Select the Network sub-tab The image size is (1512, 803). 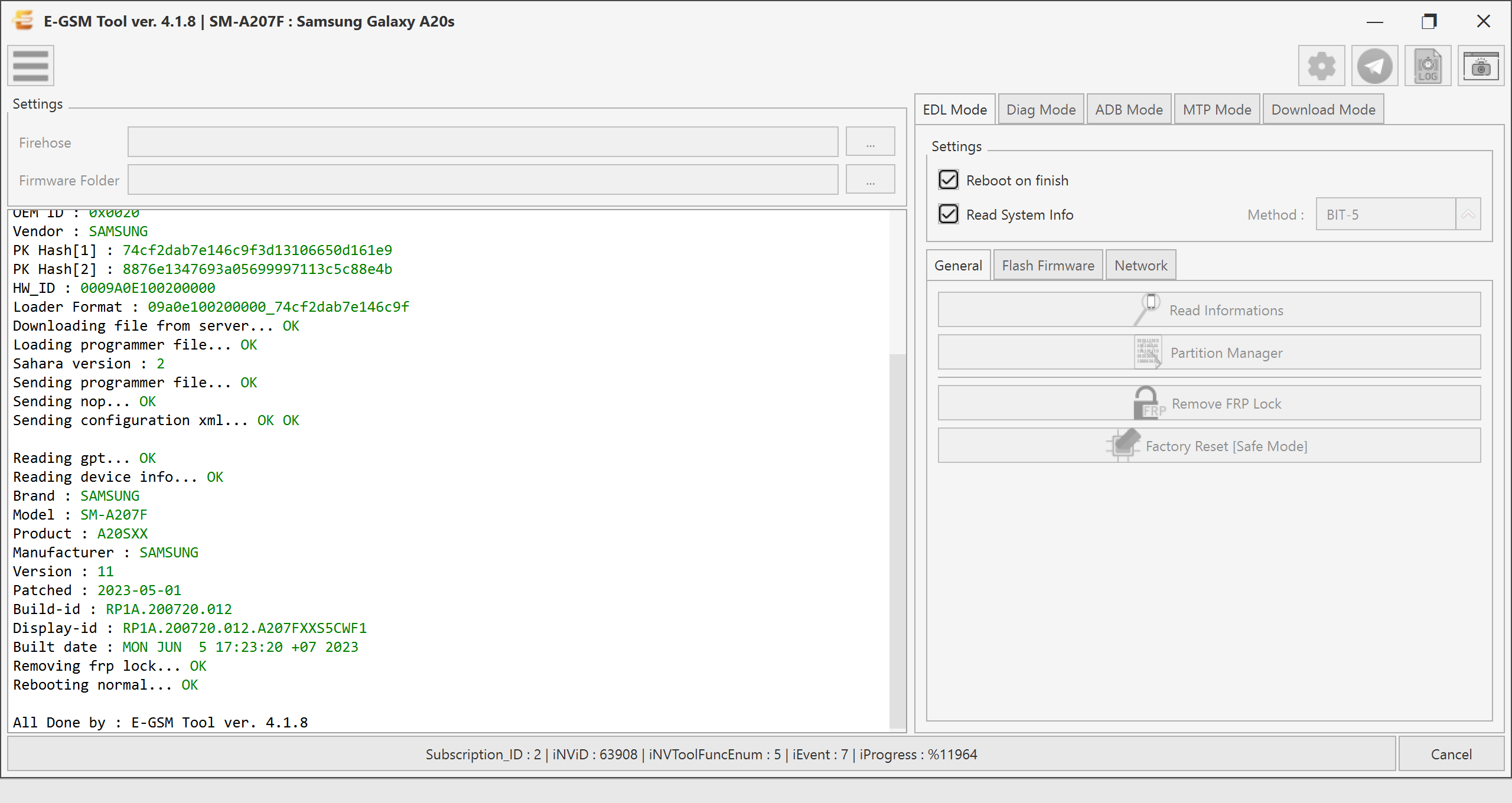pyautogui.click(x=1141, y=266)
